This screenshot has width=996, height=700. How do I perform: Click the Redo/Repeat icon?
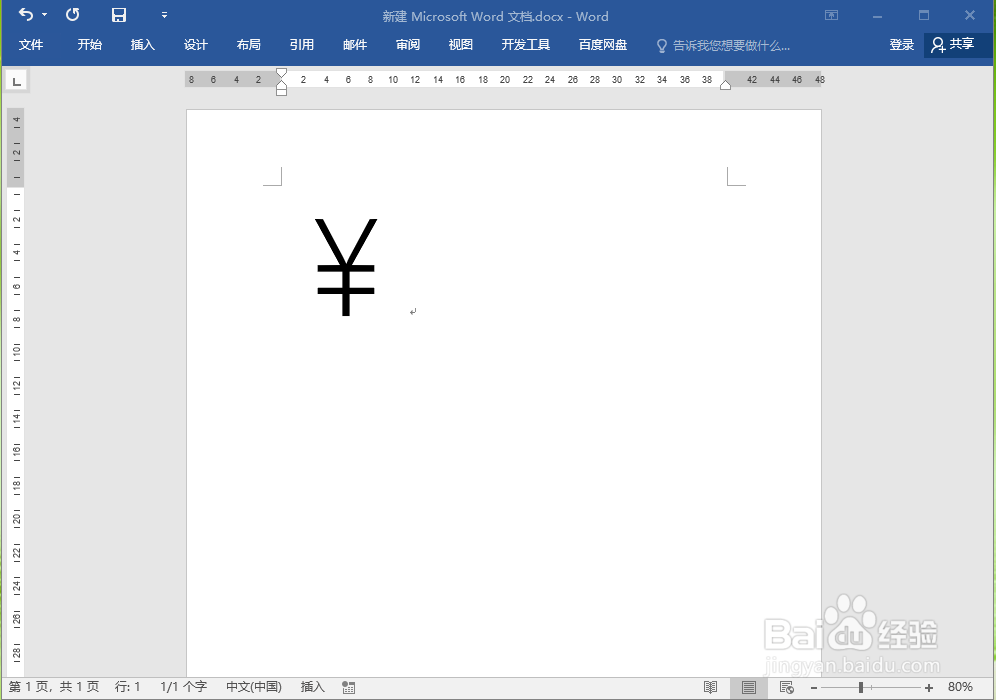[72, 14]
